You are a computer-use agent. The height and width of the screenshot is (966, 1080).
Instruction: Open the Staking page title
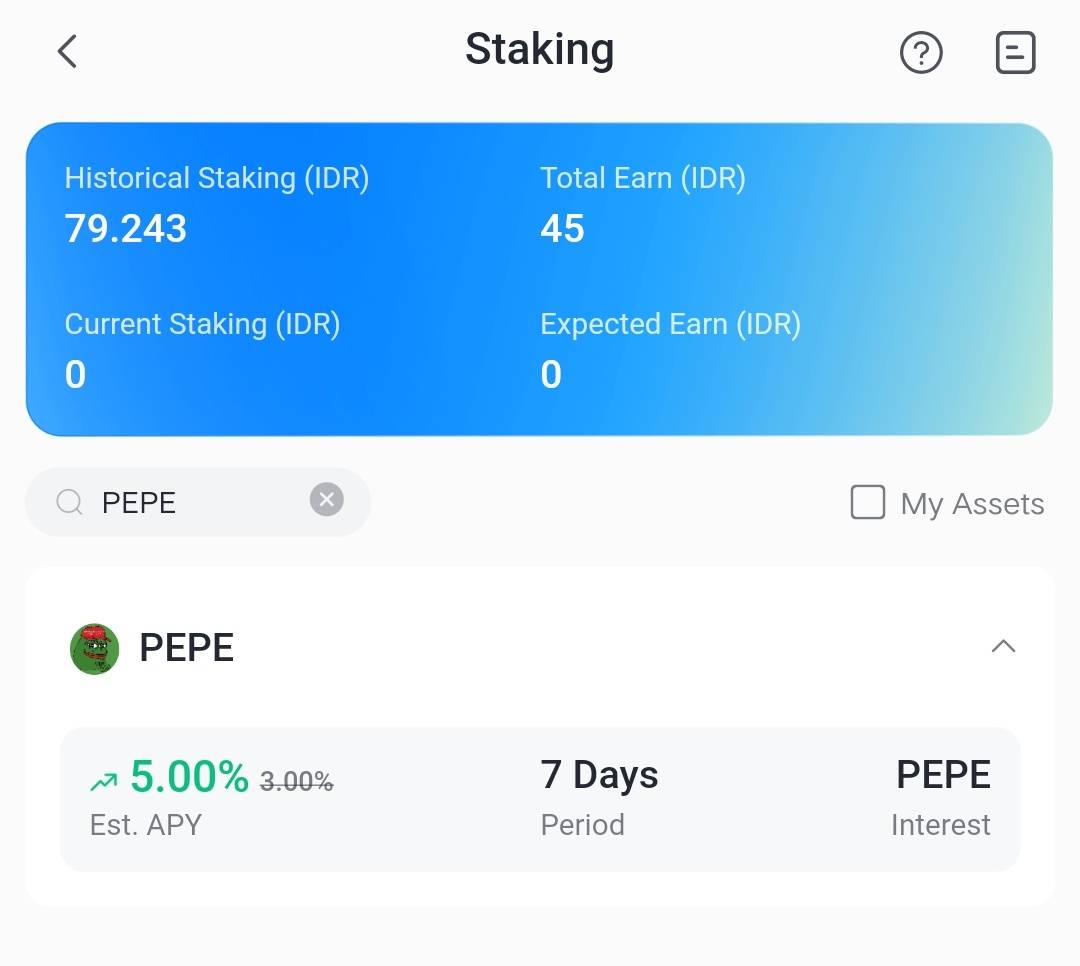click(539, 49)
